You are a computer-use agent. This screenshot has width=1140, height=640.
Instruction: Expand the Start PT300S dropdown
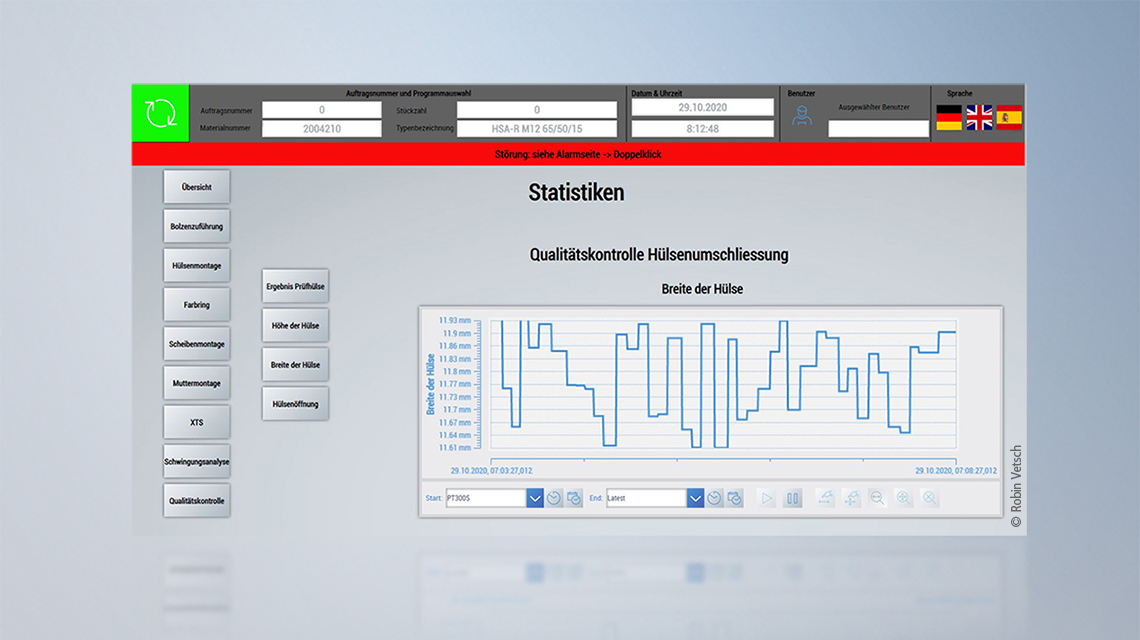pyautogui.click(x=535, y=498)
